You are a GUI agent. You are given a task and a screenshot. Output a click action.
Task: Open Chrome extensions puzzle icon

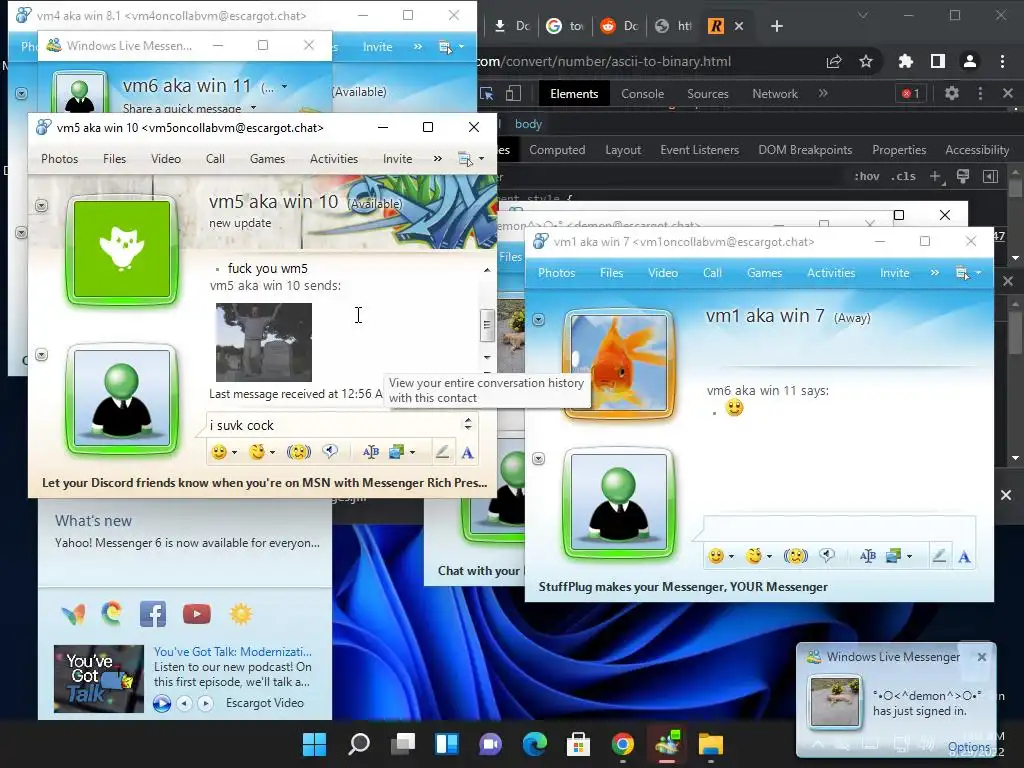905,61
